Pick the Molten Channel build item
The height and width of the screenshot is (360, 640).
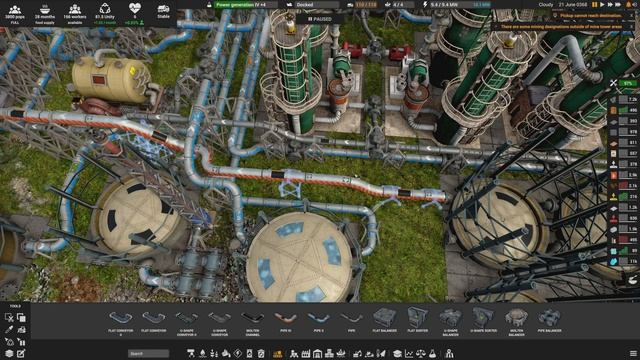pos(252,323)
